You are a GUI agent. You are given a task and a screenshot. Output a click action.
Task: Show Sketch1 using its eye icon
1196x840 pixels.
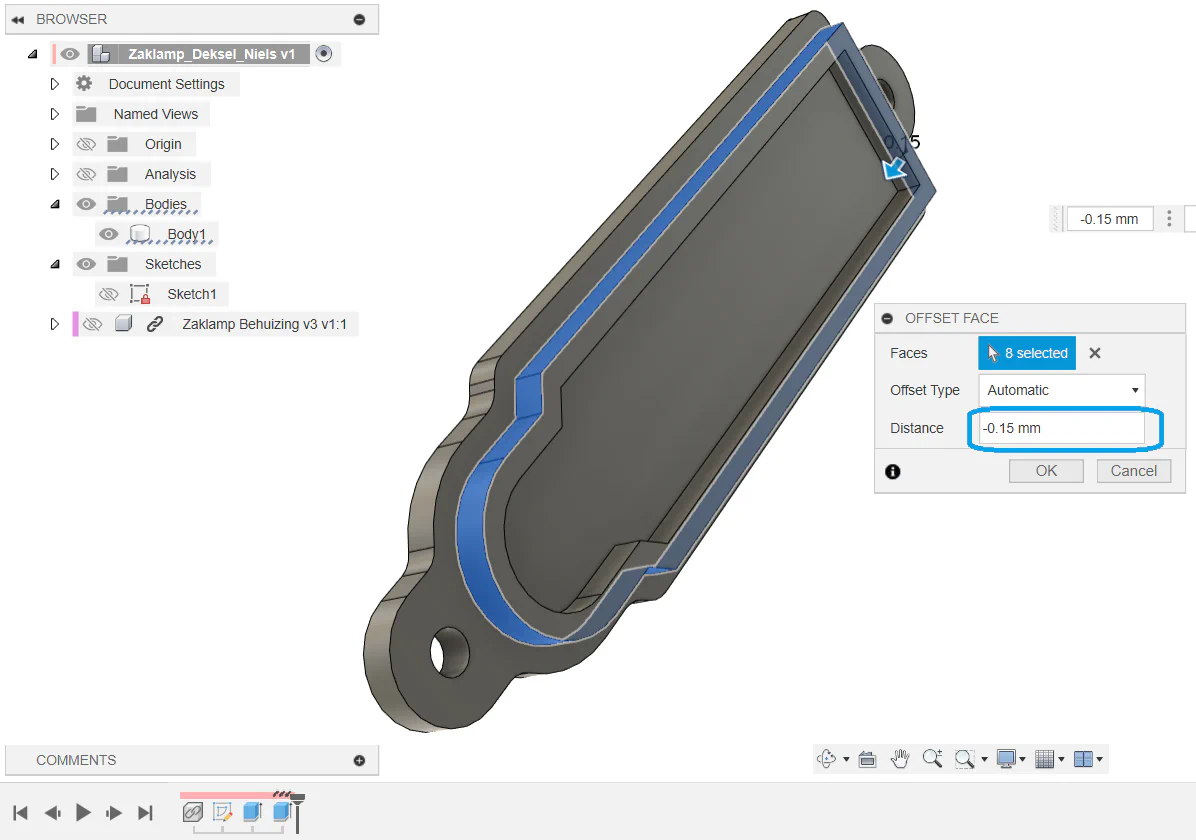[x=108, y=294]
